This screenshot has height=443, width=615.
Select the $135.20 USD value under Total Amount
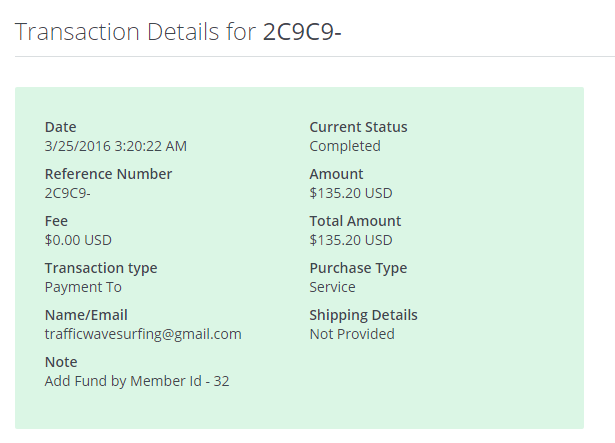[x=351, y=240]
